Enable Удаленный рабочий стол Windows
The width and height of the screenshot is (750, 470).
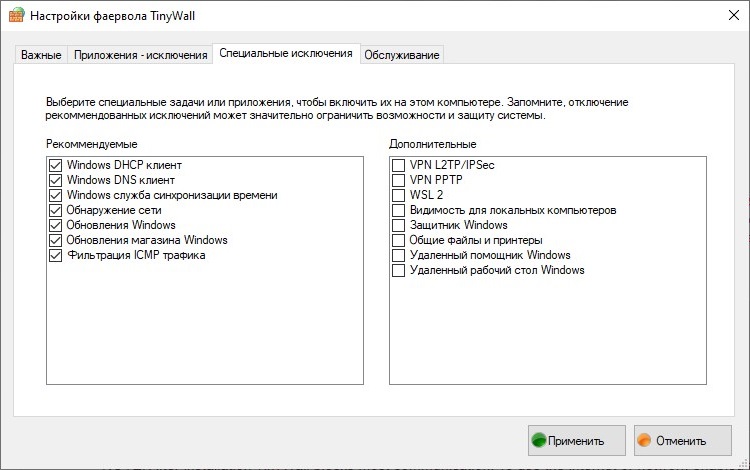click(399, 270)
